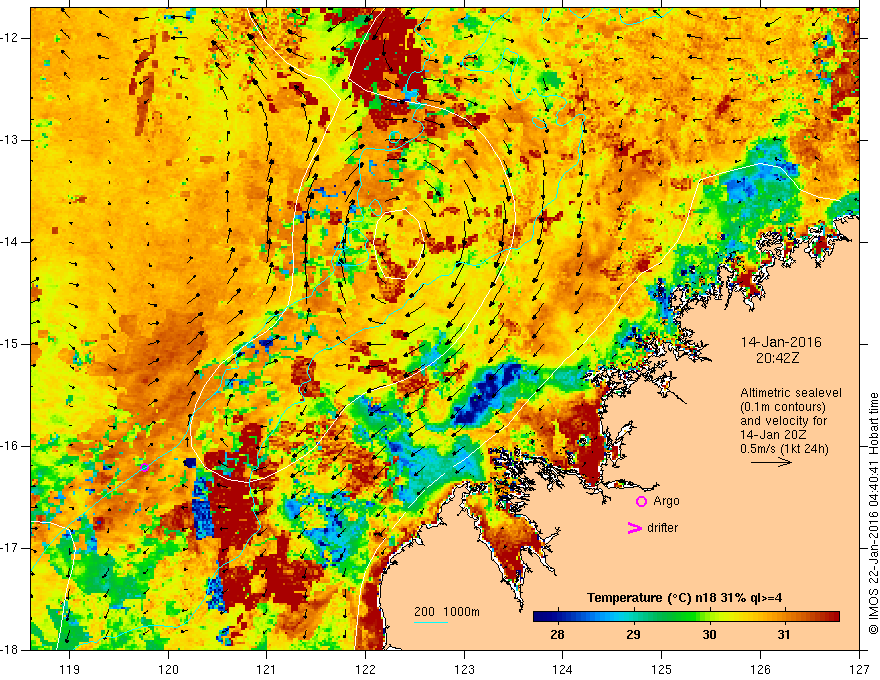Screen dimensions: 880x680
Task: Click the pink Argo float marker on the map
Action: pyautogui.click(x=144, y=467)
